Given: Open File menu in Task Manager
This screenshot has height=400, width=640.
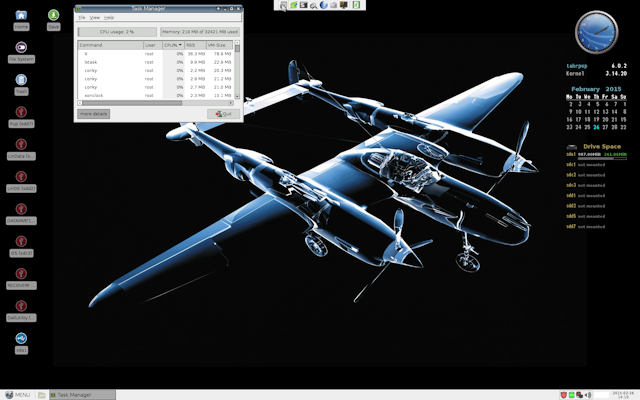Looking at the screenshot, I should tap(82, 18).
